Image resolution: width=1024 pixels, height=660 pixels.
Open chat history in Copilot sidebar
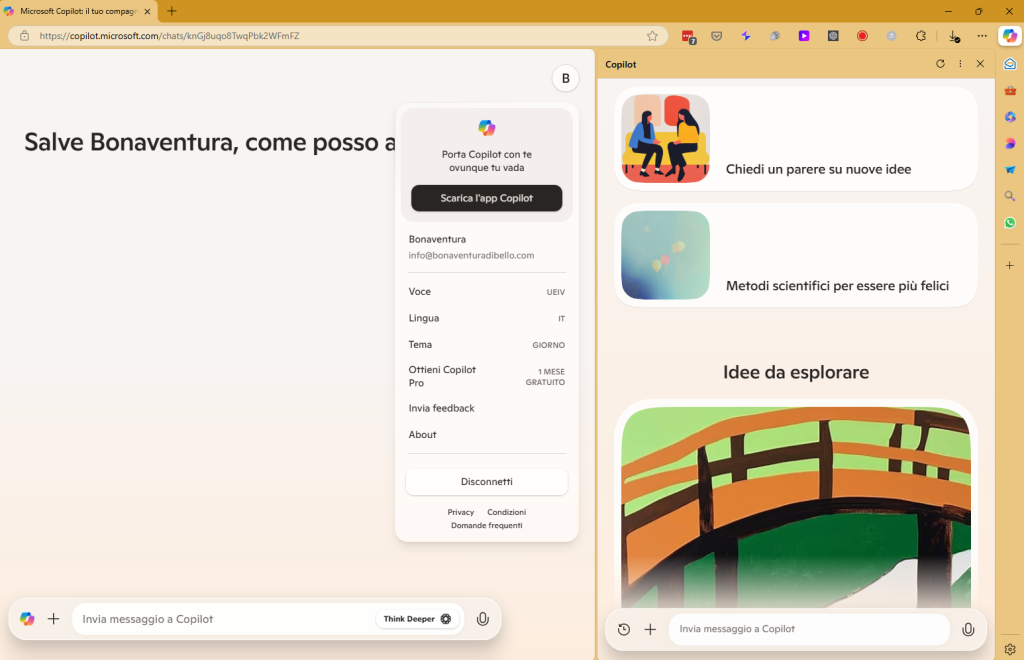[x=624, y=629]
